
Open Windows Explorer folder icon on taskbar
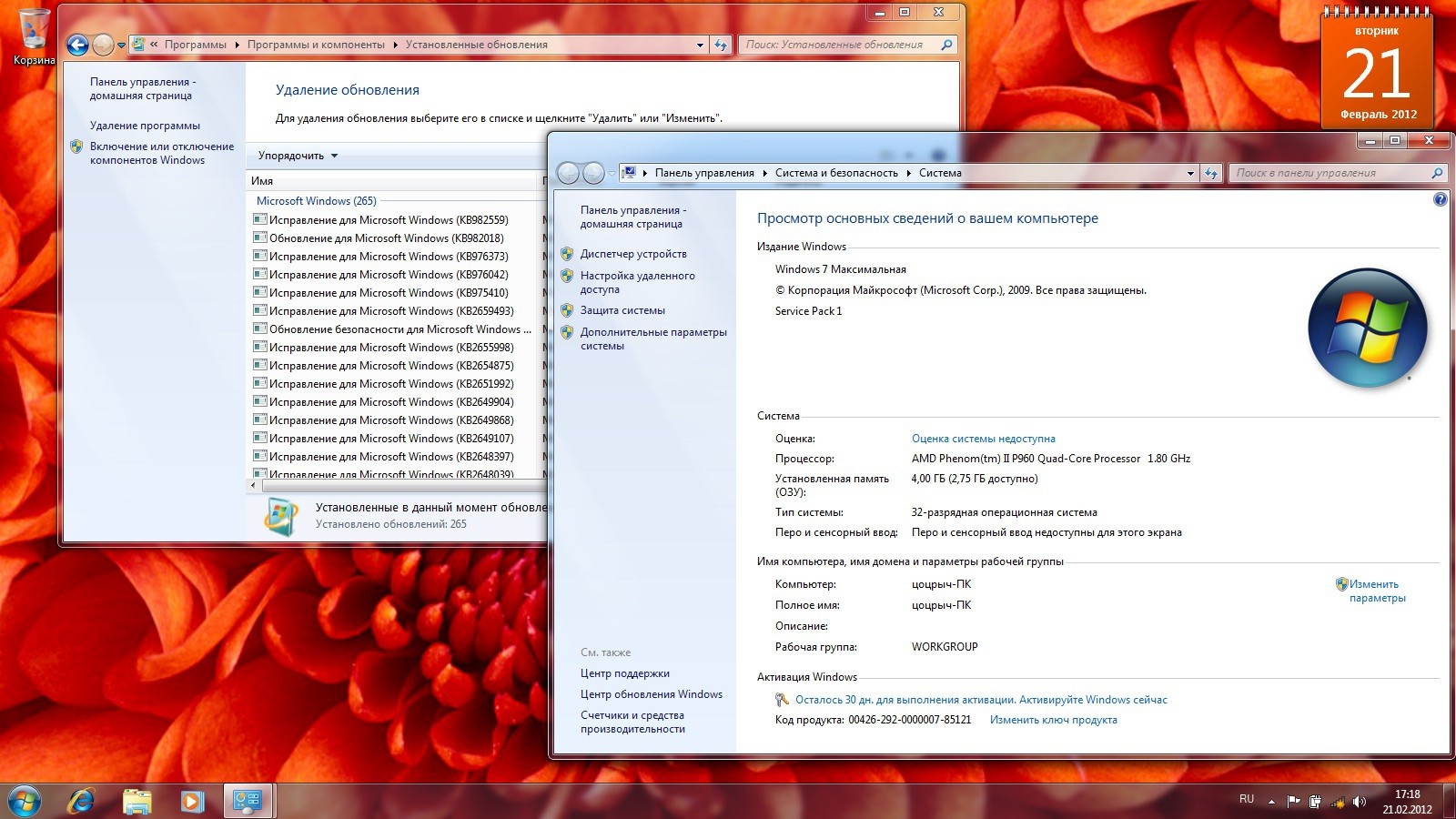click(x=136, y=801)
